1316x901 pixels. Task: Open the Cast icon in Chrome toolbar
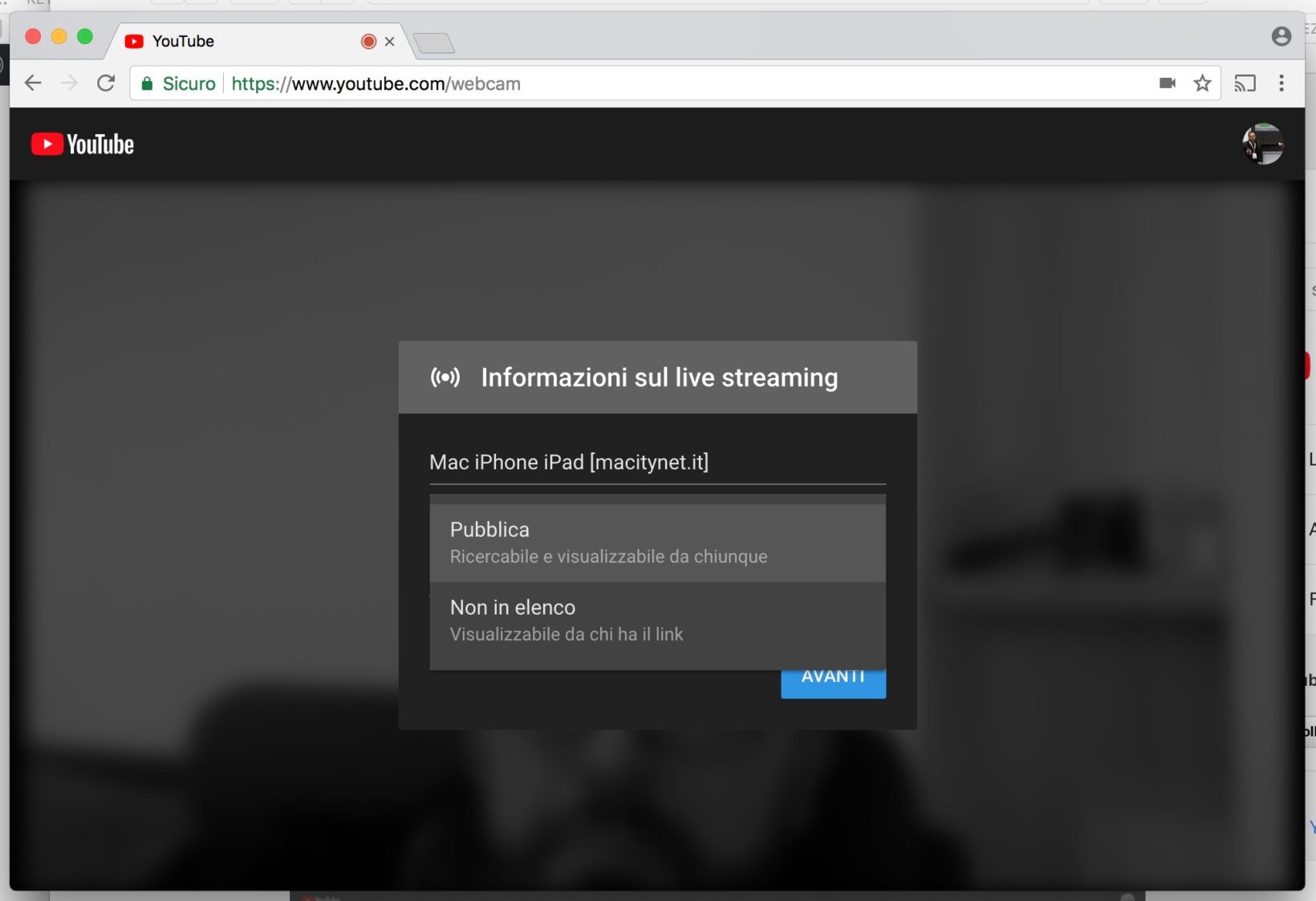[1245, 83]
